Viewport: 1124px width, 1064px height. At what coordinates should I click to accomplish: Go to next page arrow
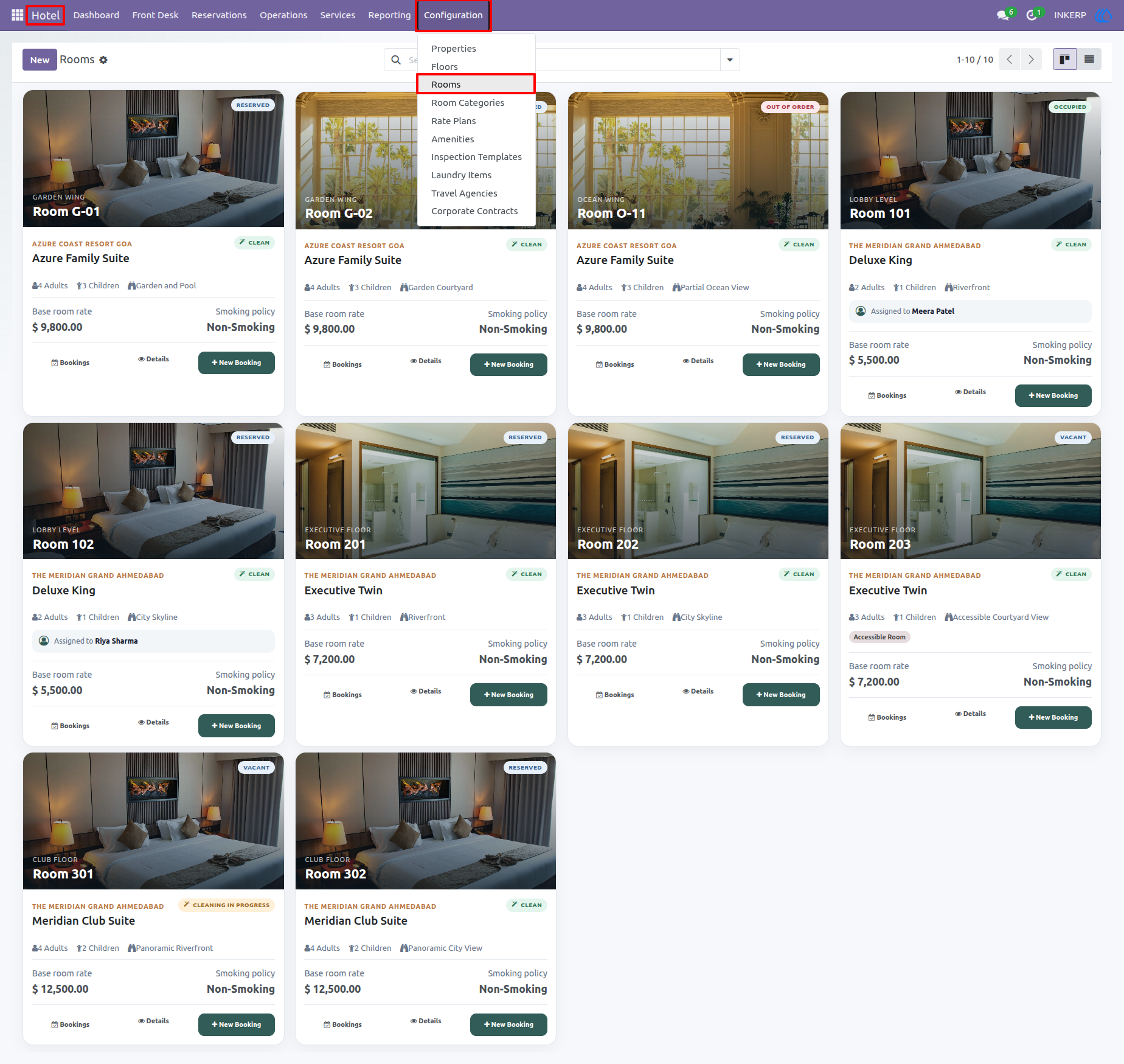[x=1031, y=60]
